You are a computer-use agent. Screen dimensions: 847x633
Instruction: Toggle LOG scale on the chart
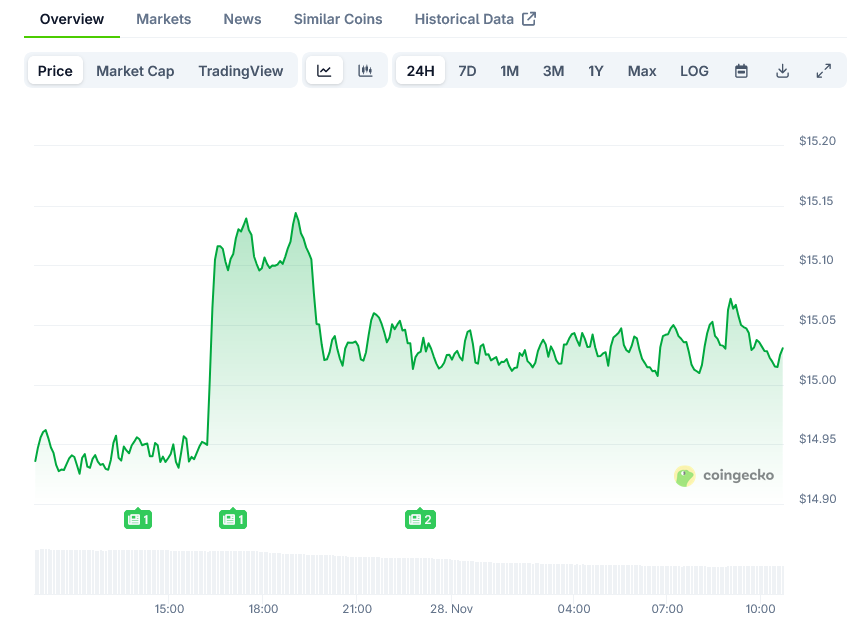click(694, 71)
